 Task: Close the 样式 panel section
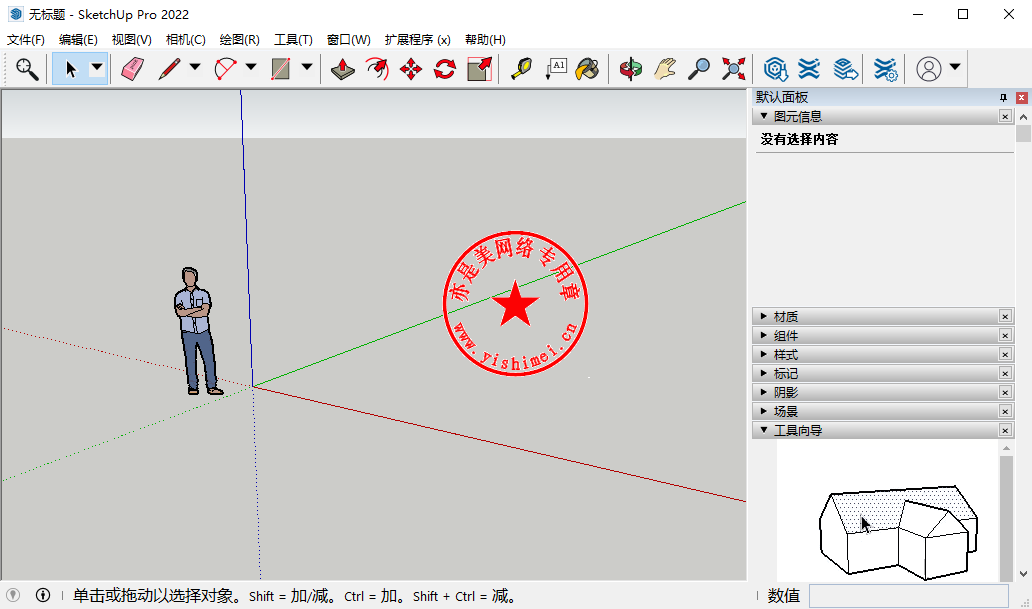point(1005,355)
